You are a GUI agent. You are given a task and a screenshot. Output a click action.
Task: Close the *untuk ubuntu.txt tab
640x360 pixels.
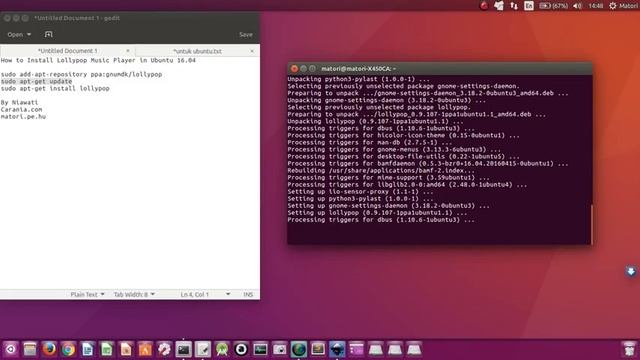pyautogui.click(x=252, y=51)
